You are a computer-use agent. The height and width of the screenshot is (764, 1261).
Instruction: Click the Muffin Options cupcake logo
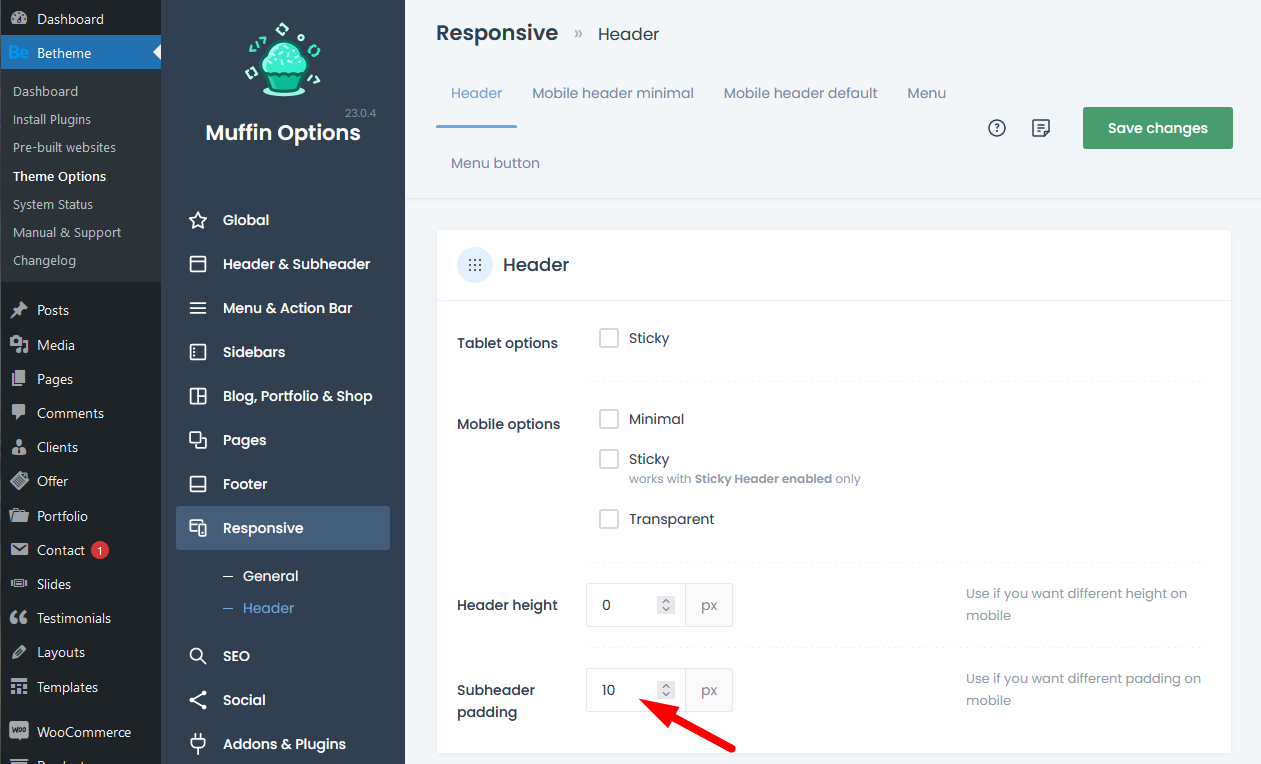click(x=283, y=60)
